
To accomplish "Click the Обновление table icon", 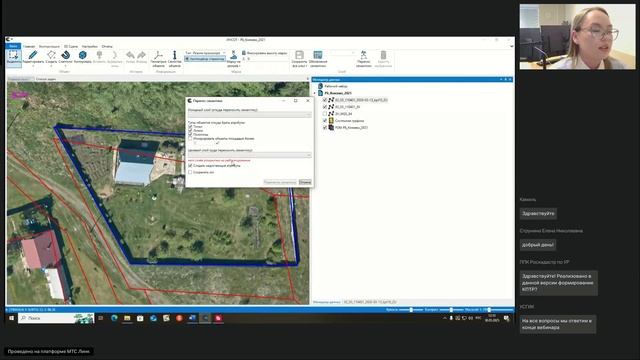I will click(x=318, y=55).
